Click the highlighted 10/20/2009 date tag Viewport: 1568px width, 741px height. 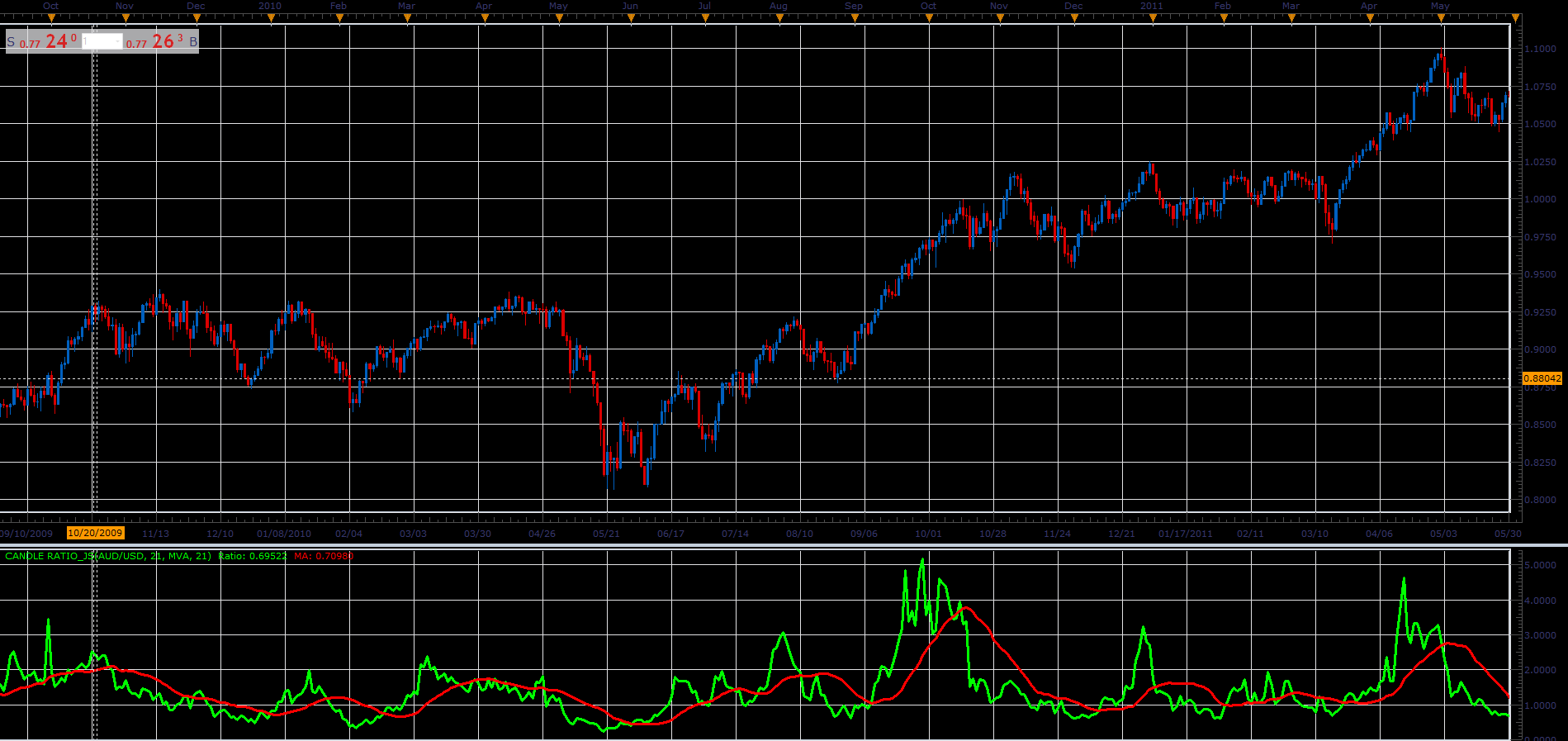96,533
